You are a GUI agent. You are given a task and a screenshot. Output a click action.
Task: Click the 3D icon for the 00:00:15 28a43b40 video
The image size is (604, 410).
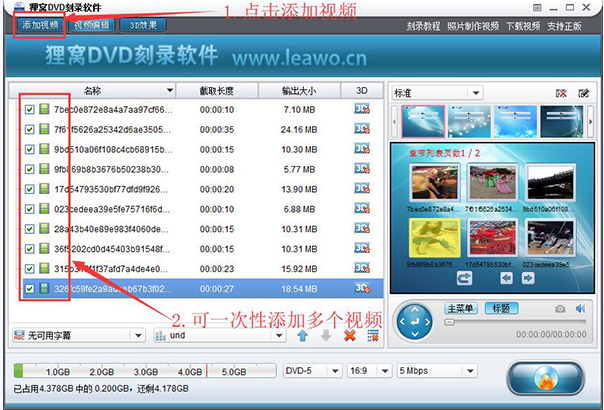pyautogui.click(x=362, y=229)
